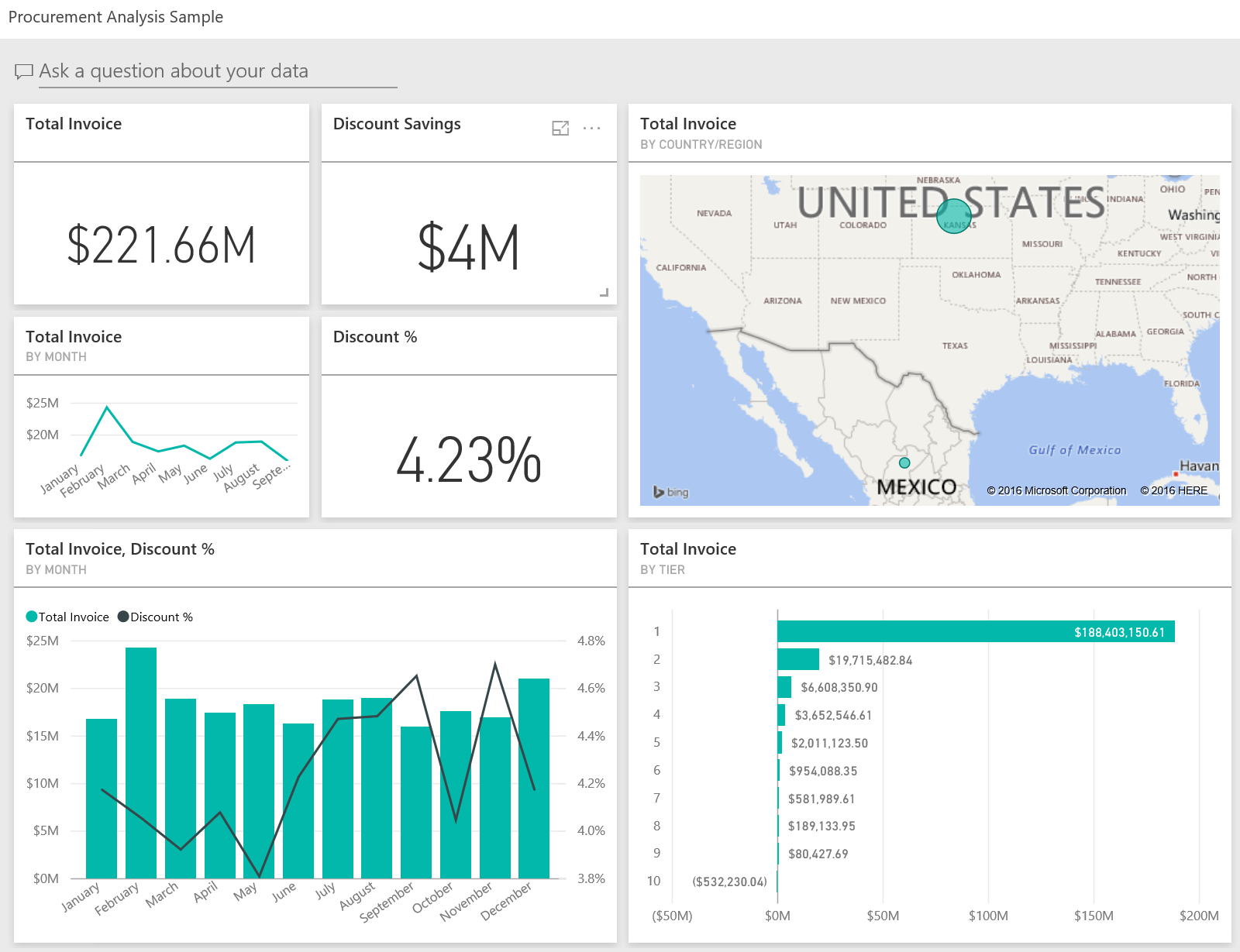Screen dimensions: 1240x952
Task: Toggle the Total Invoice series in the legend
Action: pos(75,617)
